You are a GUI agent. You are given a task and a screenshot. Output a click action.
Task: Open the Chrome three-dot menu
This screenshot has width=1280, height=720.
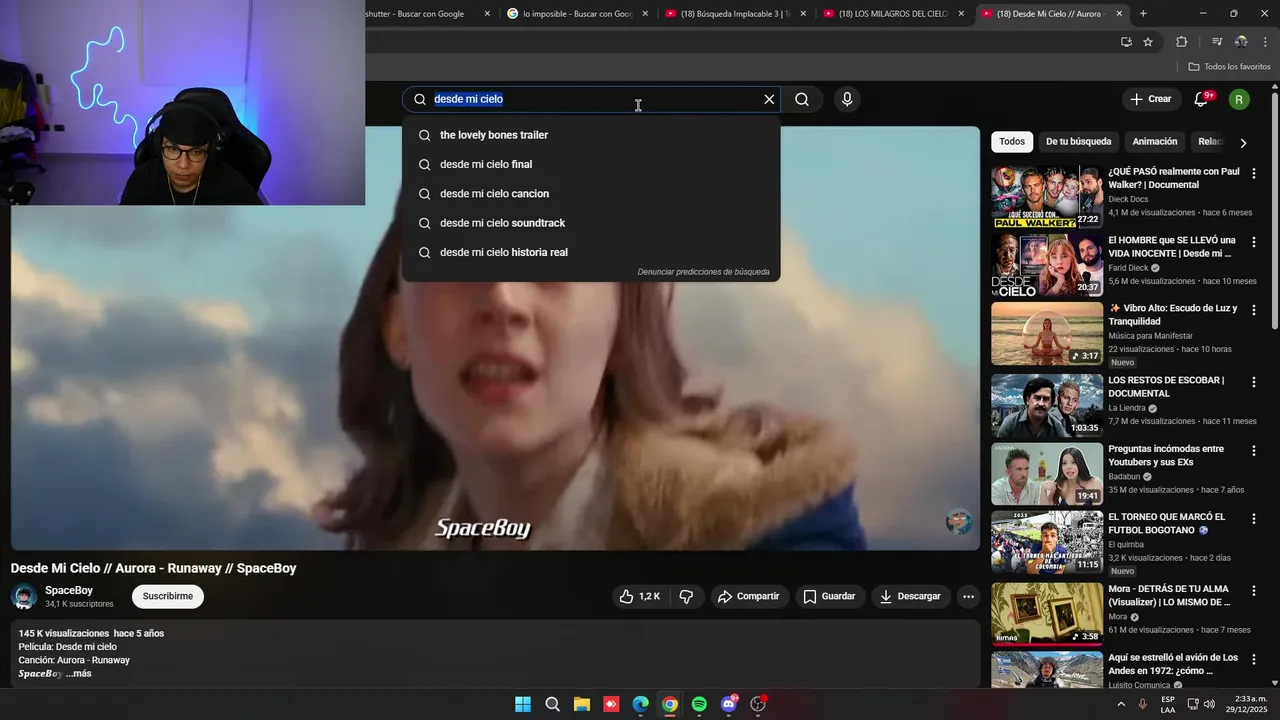click(x=1266, y=42)
